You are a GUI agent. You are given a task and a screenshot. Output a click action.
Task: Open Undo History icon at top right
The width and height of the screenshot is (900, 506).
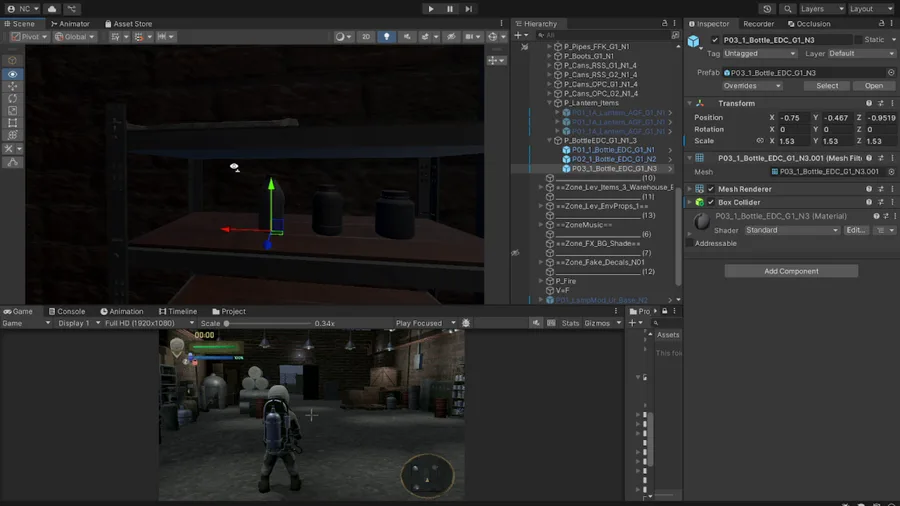tap(767, 9)
